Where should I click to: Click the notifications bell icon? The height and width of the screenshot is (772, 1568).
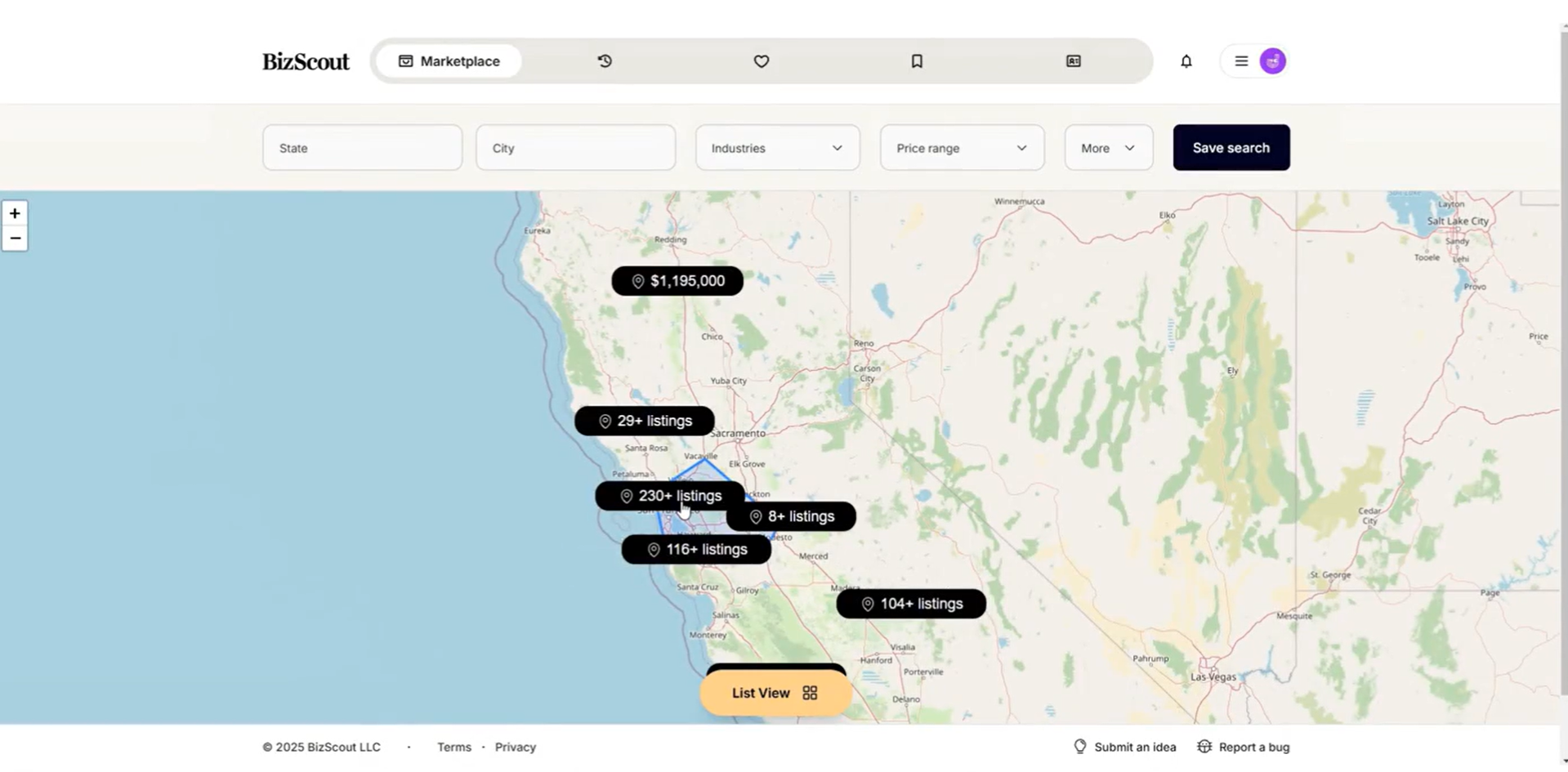click(x=1186, y=61)
